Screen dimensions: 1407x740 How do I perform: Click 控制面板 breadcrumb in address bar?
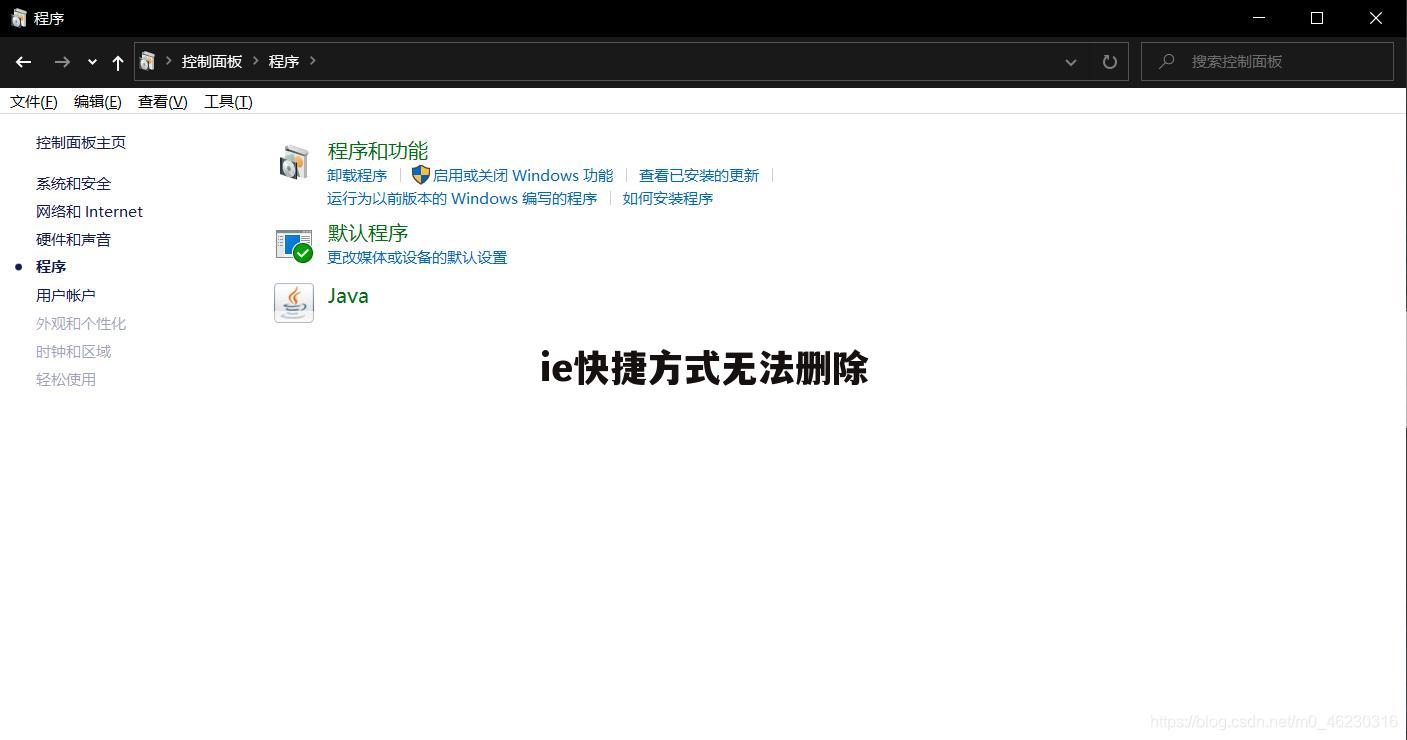click(x=212, y=61)
